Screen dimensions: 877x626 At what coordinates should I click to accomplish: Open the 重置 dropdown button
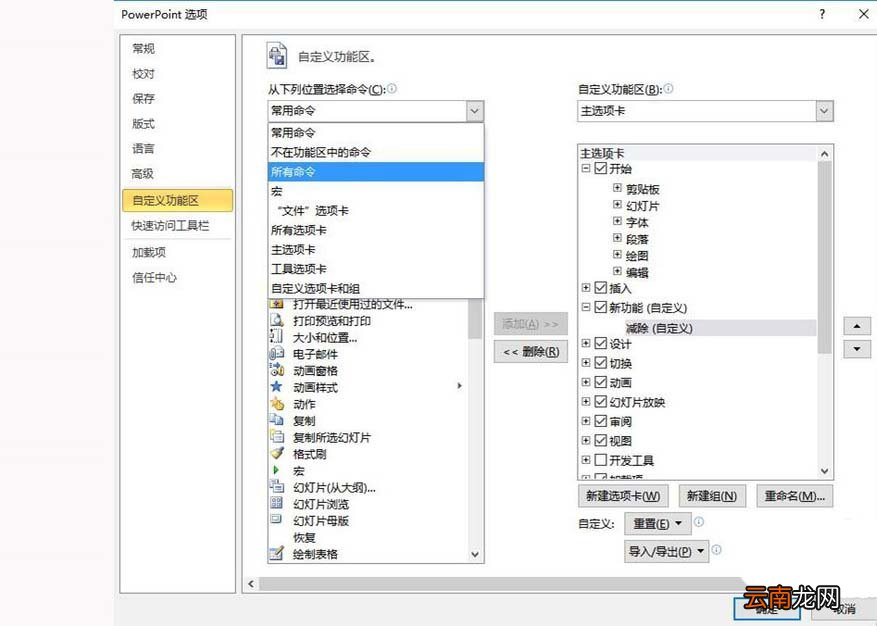tap(658, 524)
